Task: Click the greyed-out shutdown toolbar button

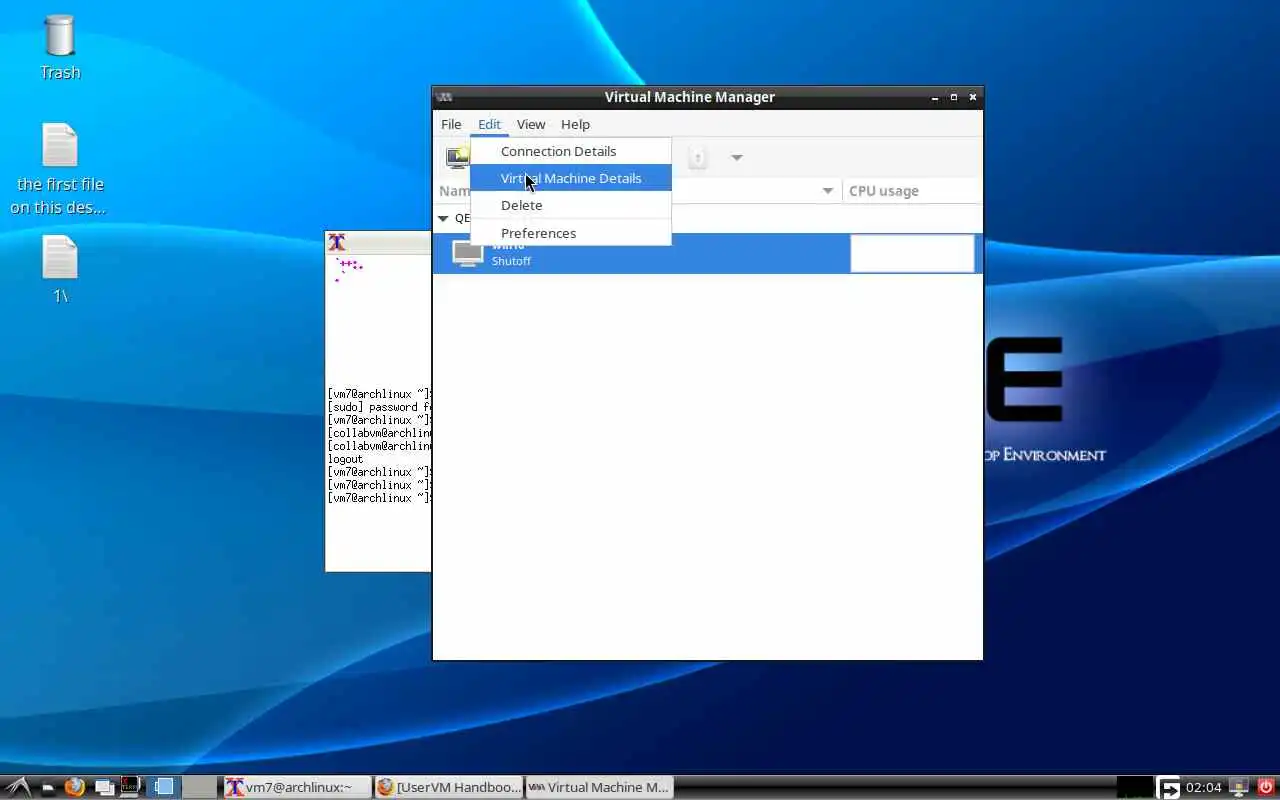Action: [698, 157]
